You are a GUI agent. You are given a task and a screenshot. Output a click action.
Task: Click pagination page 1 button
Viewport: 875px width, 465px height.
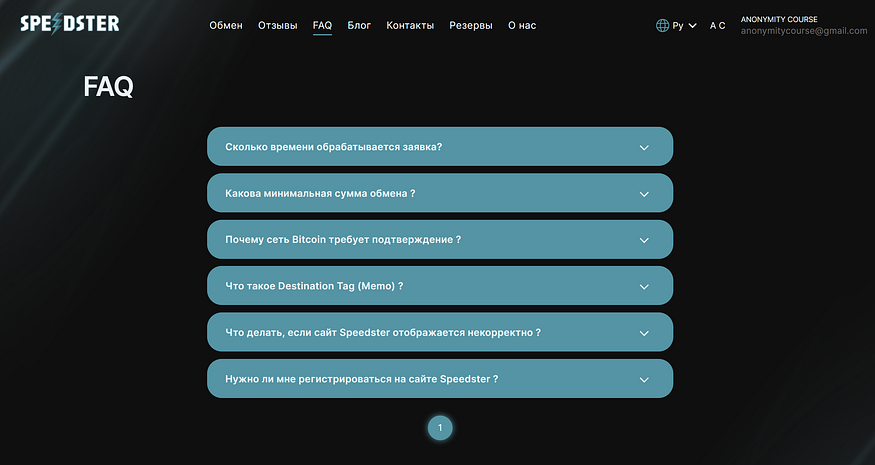[x=440, y=428]
